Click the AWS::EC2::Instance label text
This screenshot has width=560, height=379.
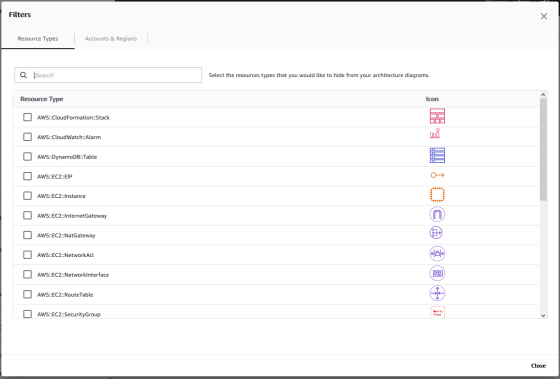pos(61,196)
